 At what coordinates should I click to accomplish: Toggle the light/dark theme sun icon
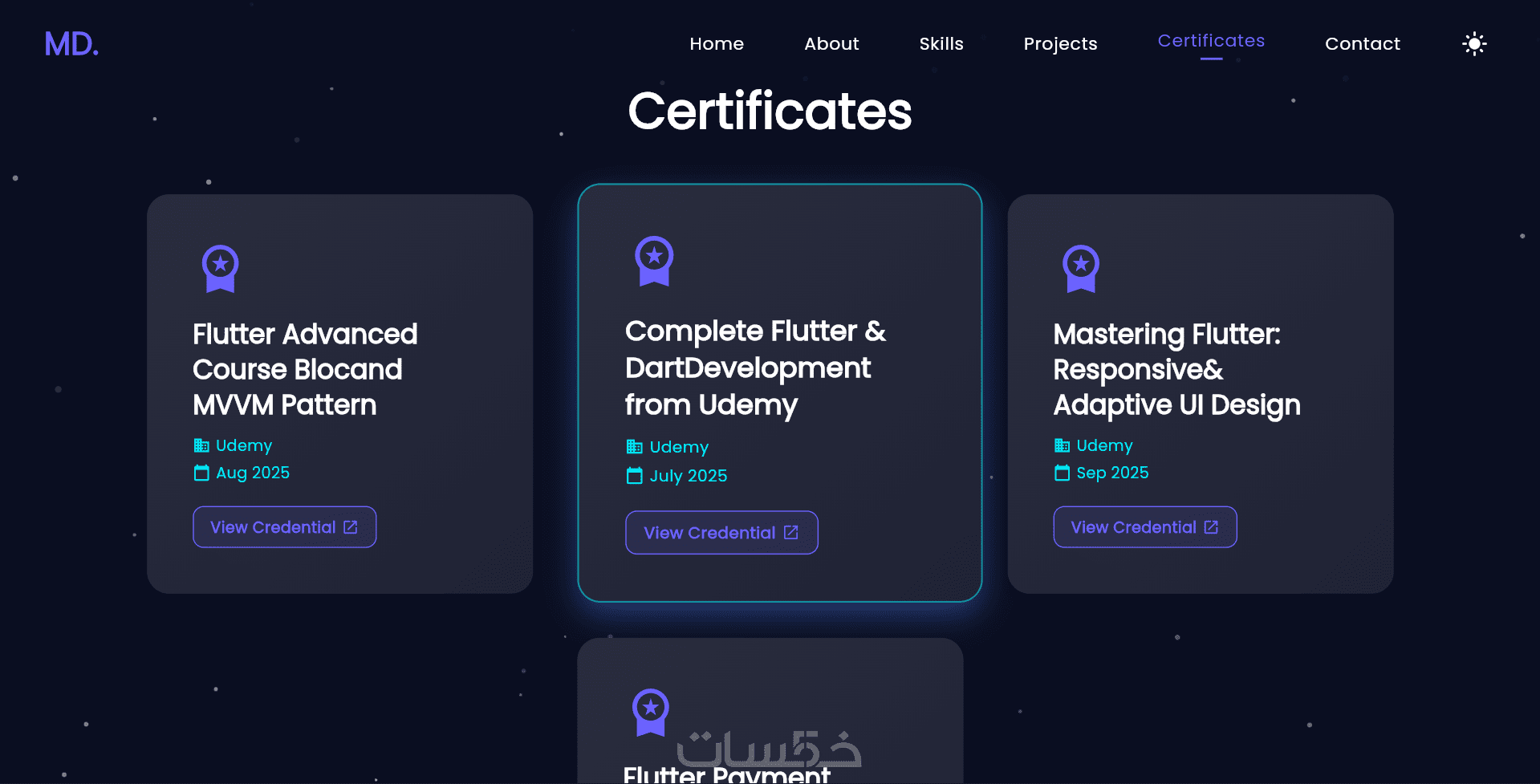point(1474,43)
